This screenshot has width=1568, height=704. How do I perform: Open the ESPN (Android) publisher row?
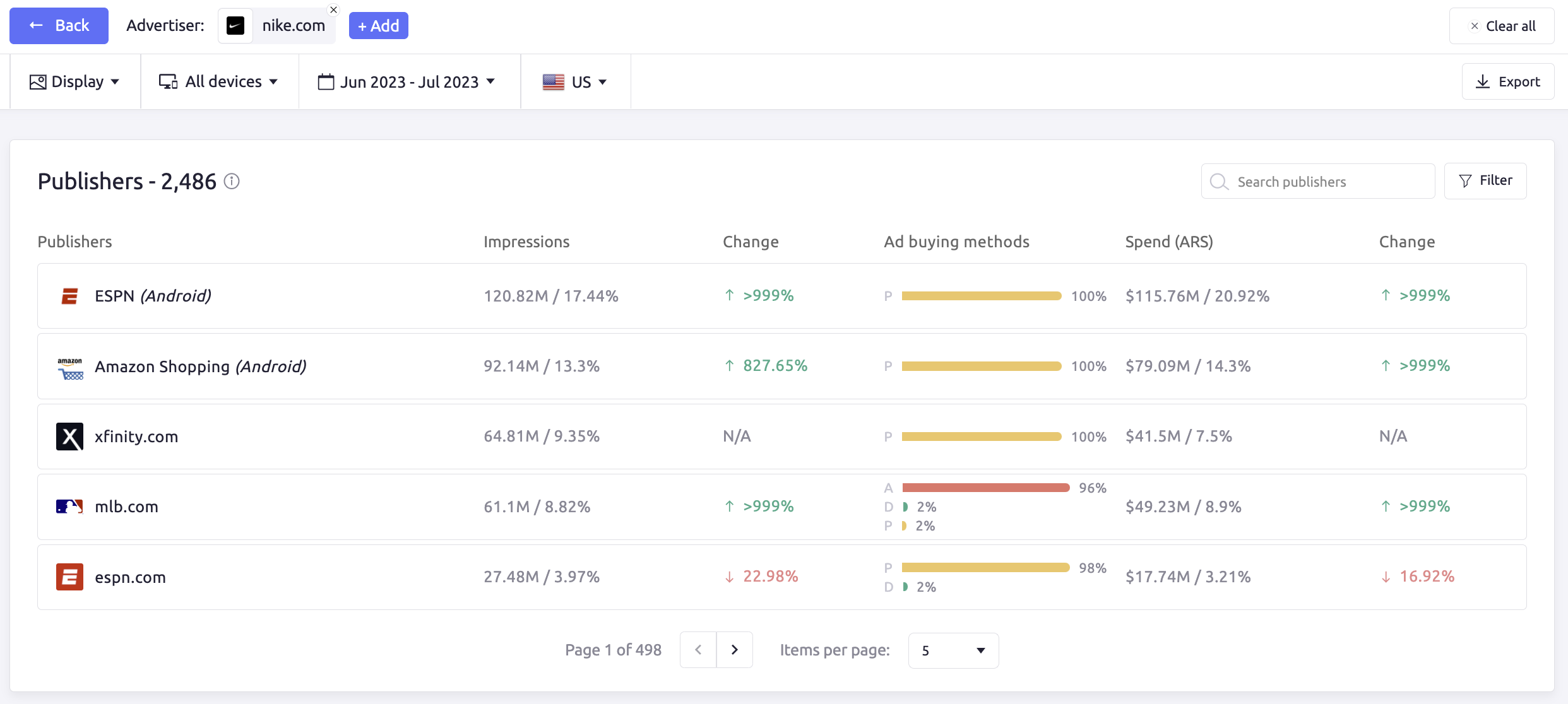[782, 296]
